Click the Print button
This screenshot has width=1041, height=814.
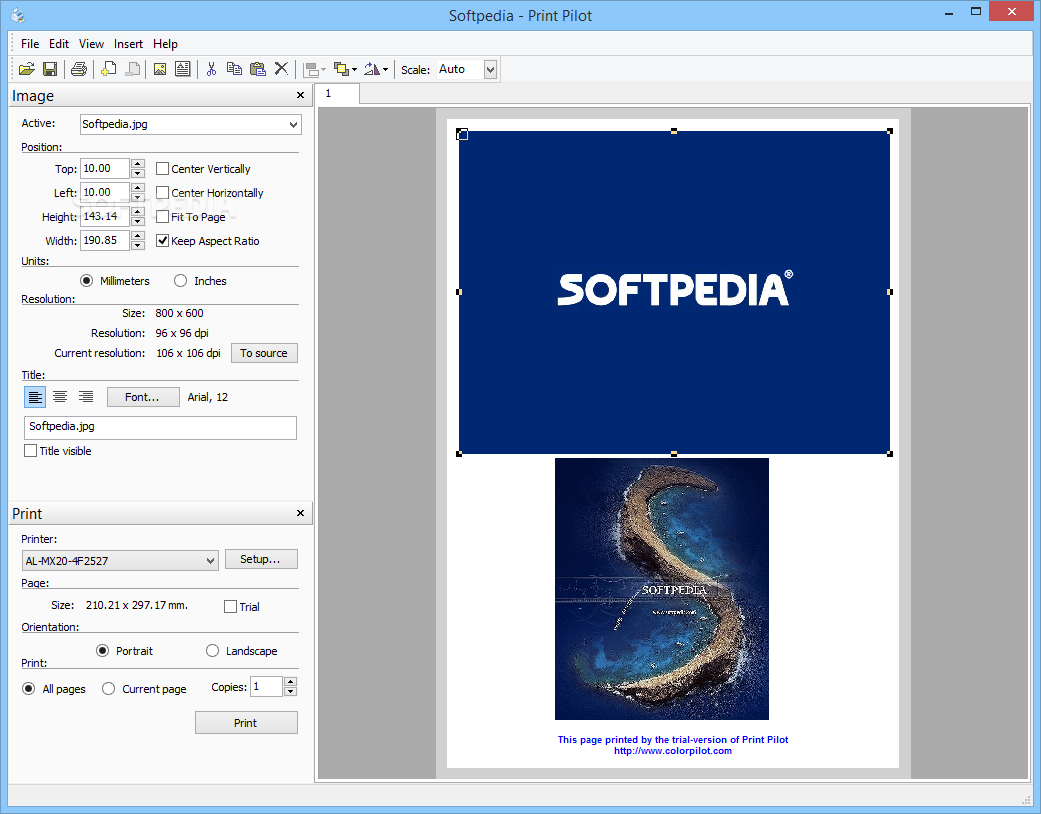point(246,723)
